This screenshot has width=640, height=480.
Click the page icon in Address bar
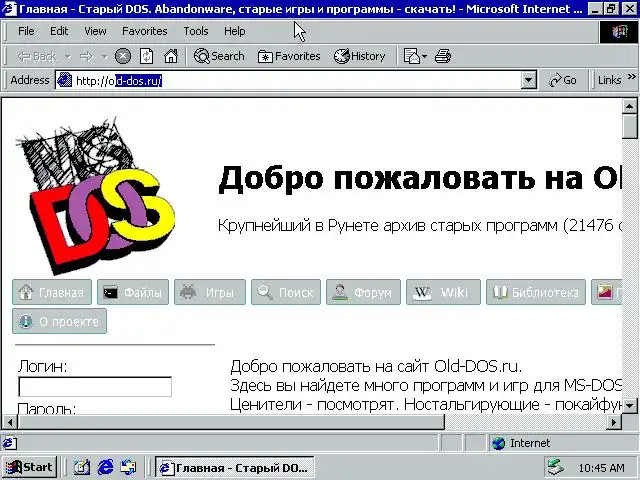pyautogui.click(x=64, y=80)
